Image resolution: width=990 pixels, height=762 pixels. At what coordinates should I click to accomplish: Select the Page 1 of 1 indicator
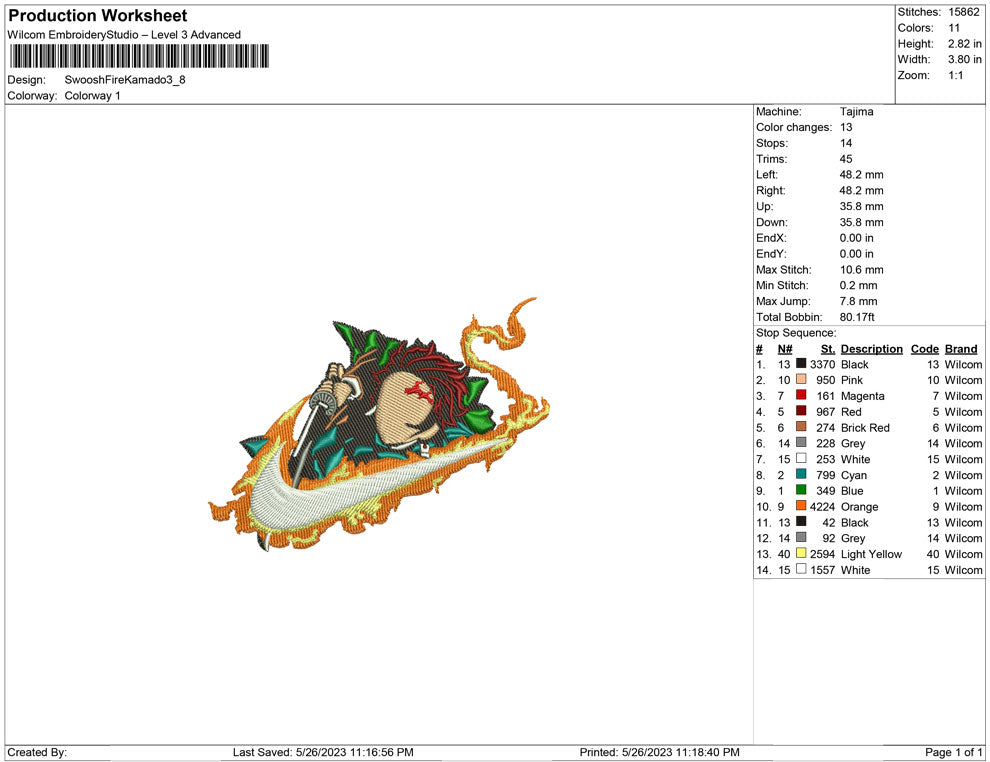point(953,752)
